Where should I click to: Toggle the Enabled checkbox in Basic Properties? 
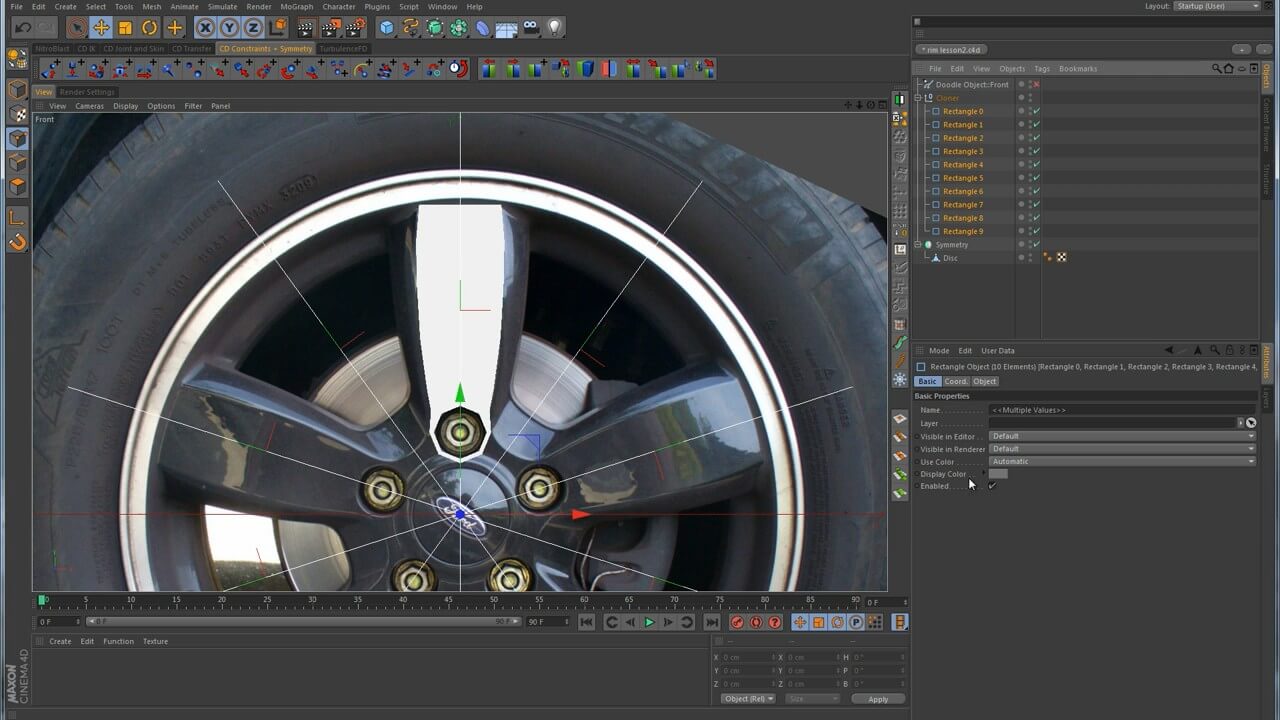[992, 486]
